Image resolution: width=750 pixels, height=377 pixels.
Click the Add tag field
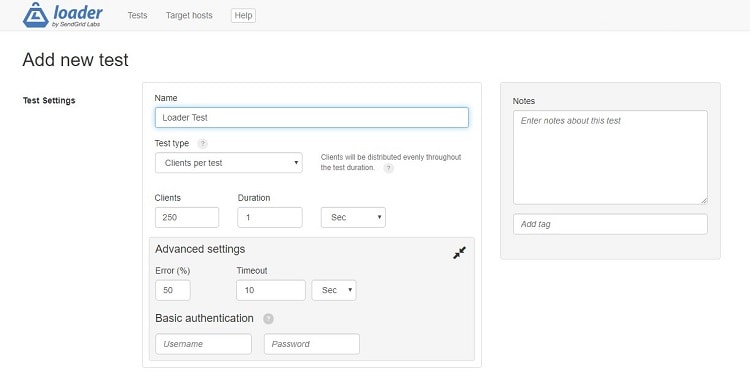coord(610,224)
